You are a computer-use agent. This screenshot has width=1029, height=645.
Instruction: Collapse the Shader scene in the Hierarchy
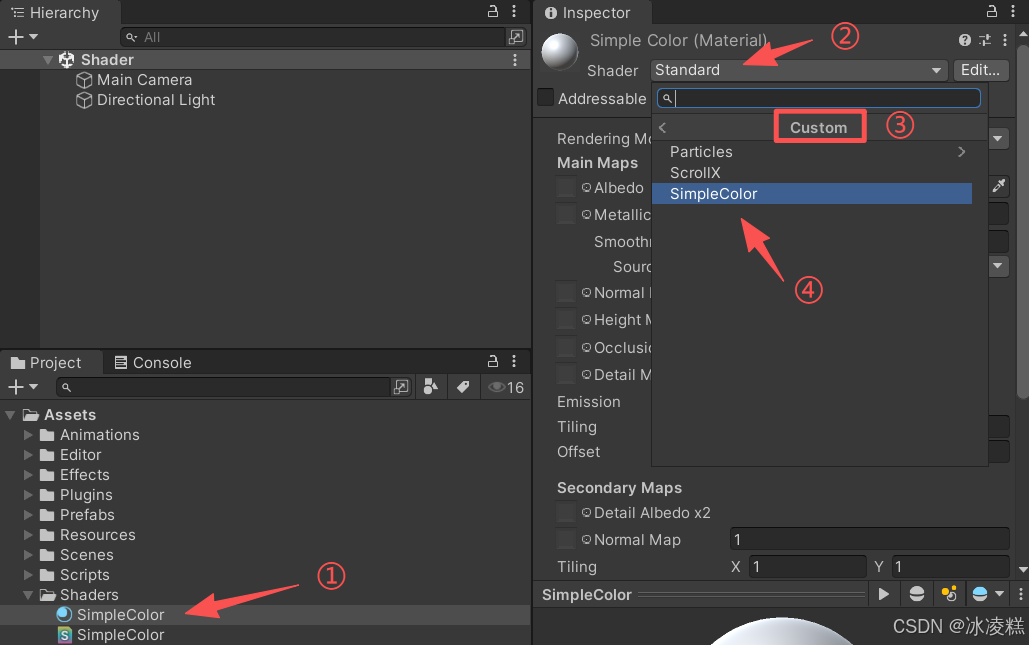point(47,60)
